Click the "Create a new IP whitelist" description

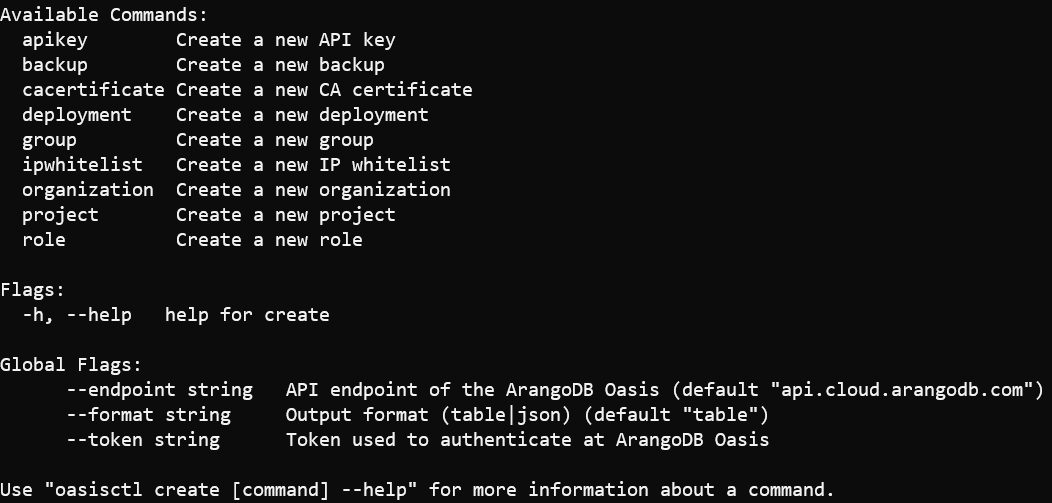coord(313,164)
